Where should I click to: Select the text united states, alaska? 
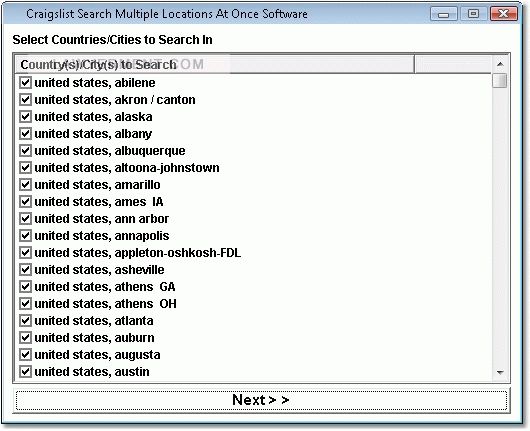click(93, 117)
